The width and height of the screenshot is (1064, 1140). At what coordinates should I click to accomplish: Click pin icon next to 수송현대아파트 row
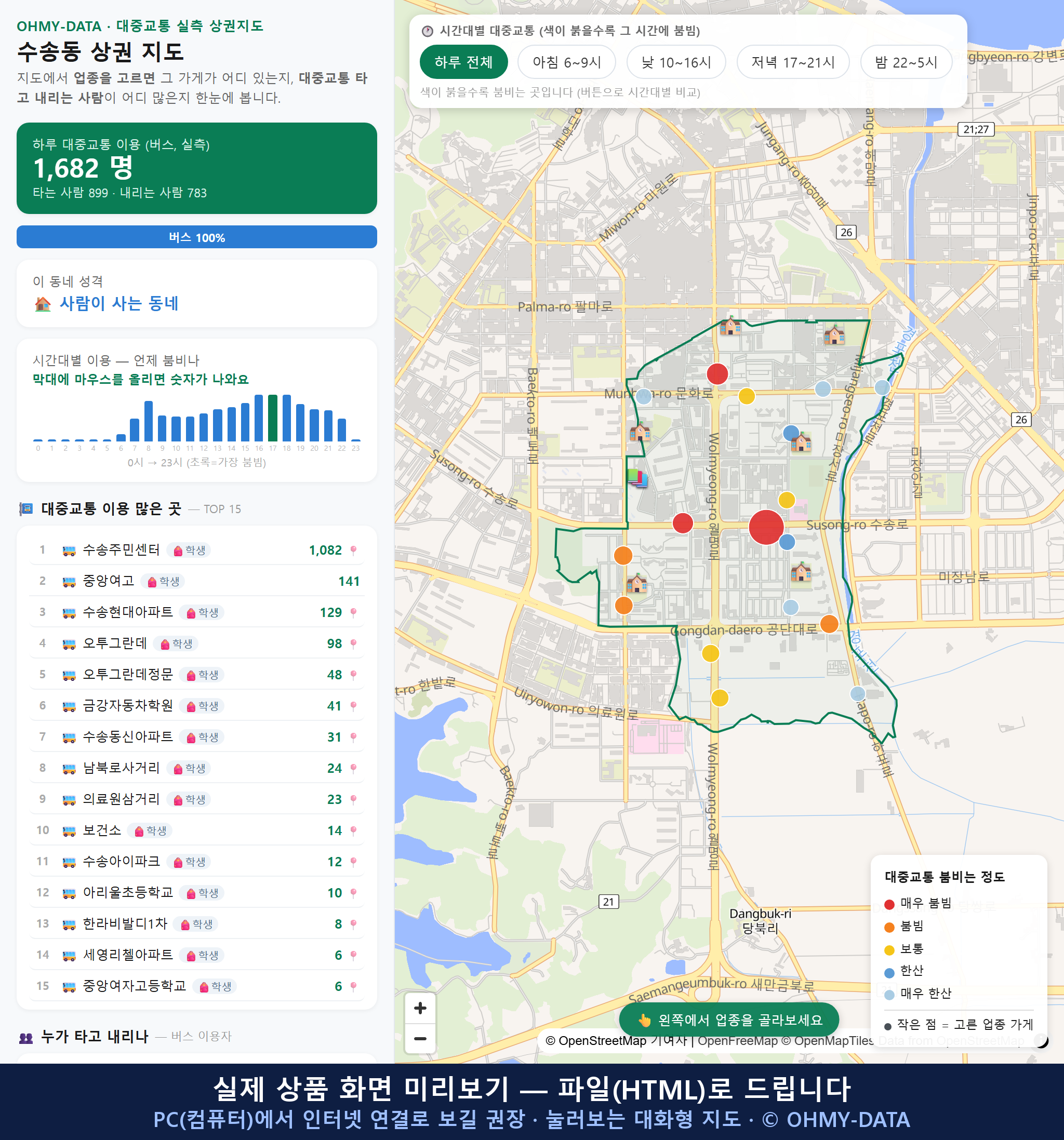tap(353, 613)
